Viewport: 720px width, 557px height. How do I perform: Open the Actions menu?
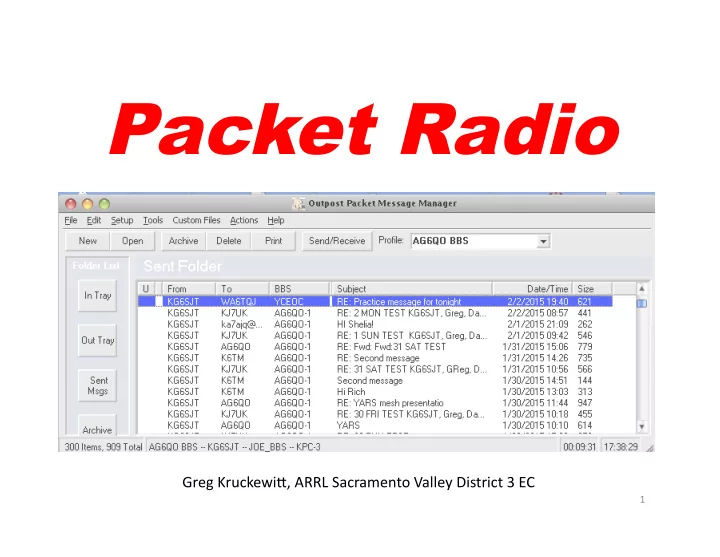[244, 220]
